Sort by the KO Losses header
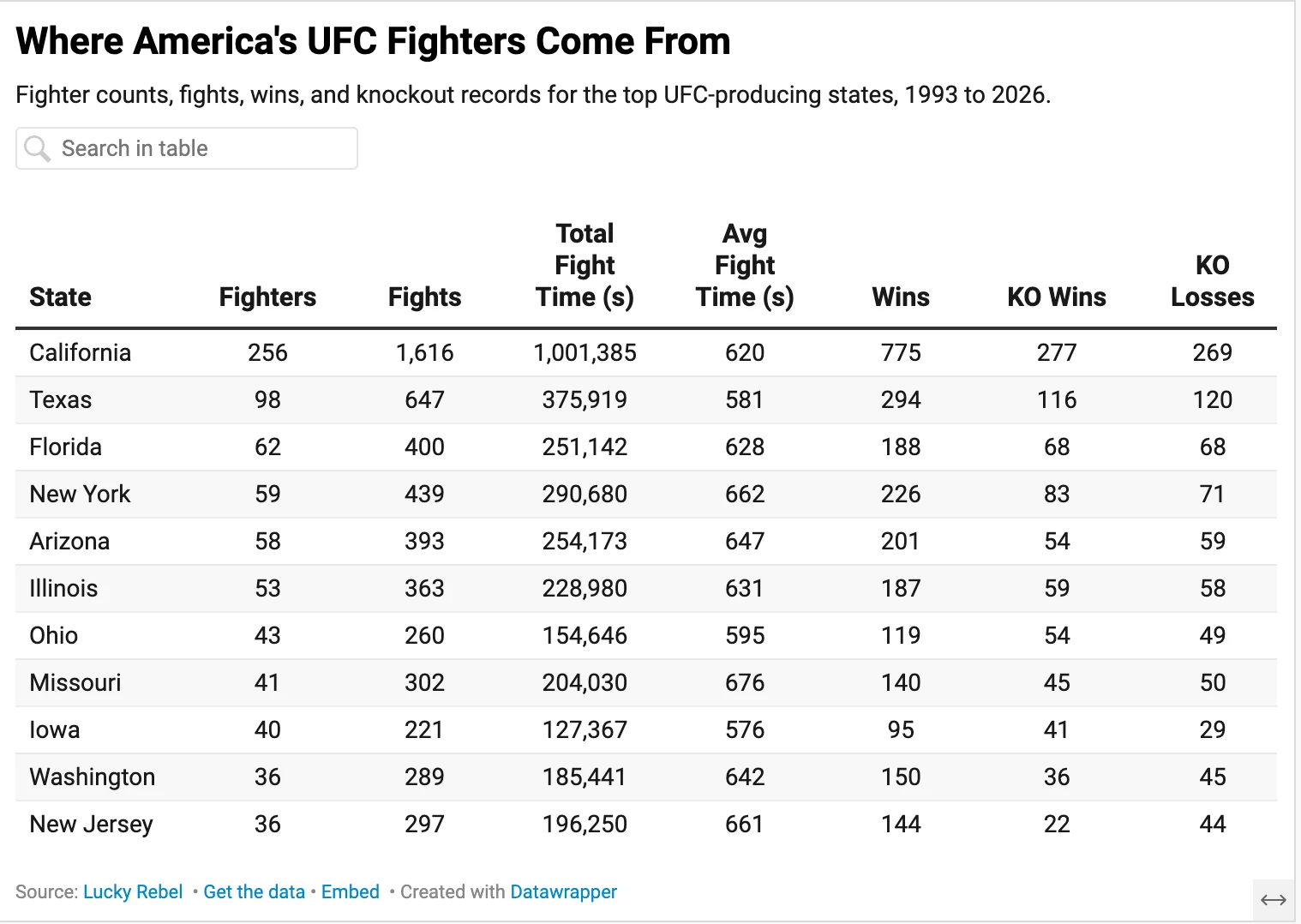 (1213, 281)
